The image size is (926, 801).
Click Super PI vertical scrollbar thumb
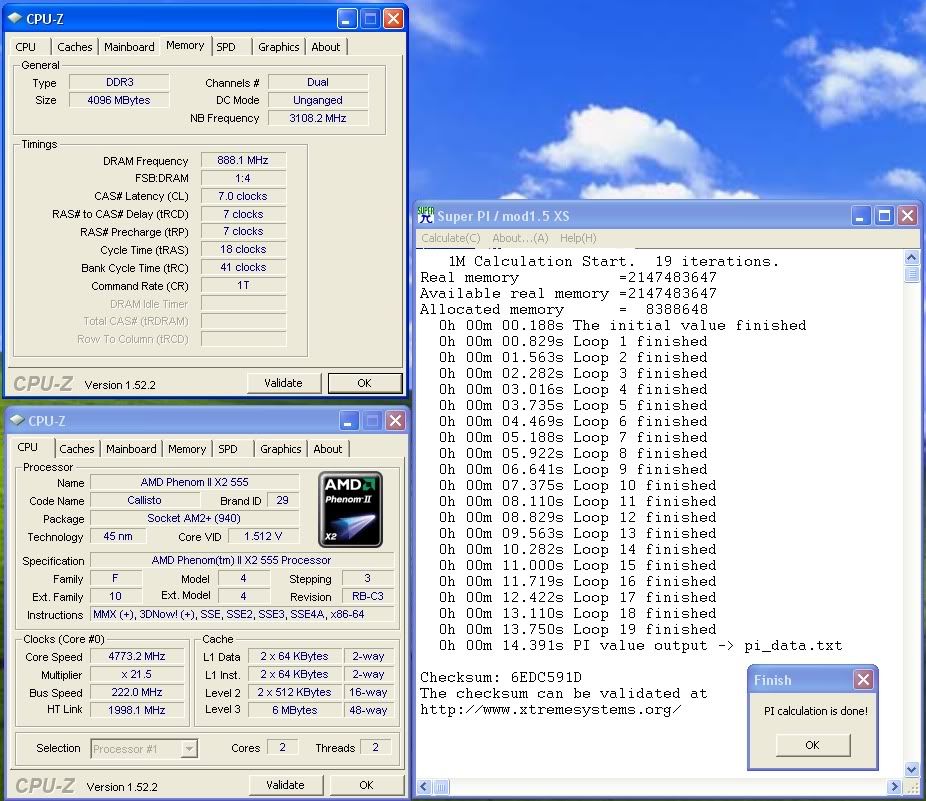[911, 275]
